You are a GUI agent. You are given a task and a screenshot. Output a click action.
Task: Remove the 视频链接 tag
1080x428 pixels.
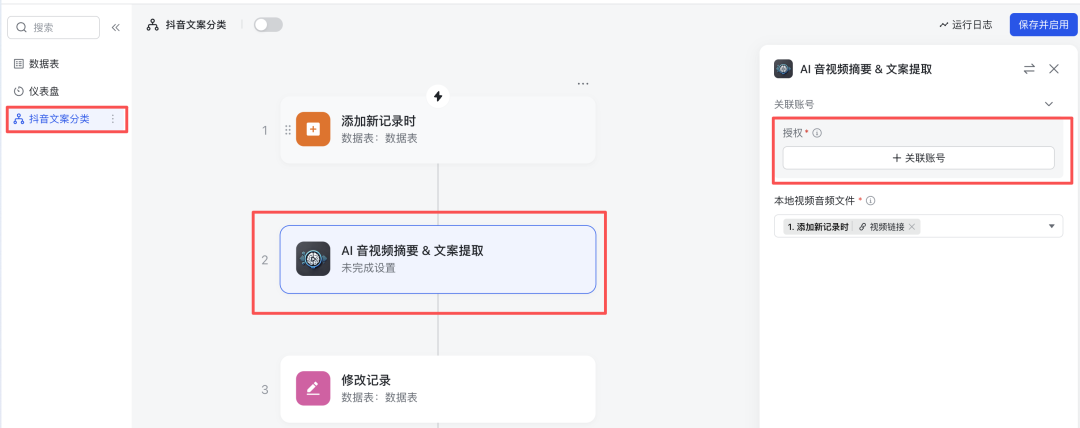pos(912,227)
